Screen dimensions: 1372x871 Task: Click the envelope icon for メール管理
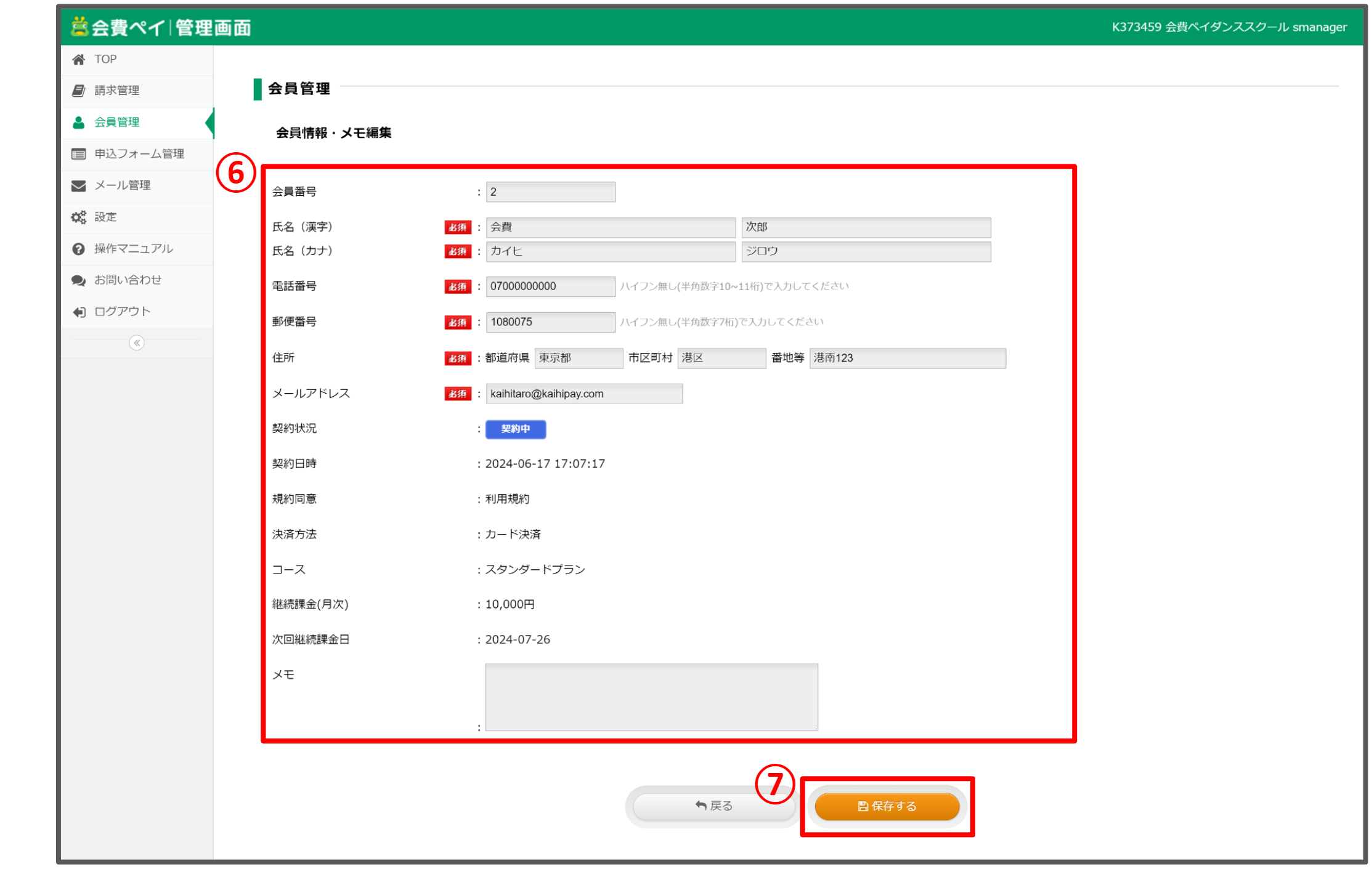pos(78,185)
